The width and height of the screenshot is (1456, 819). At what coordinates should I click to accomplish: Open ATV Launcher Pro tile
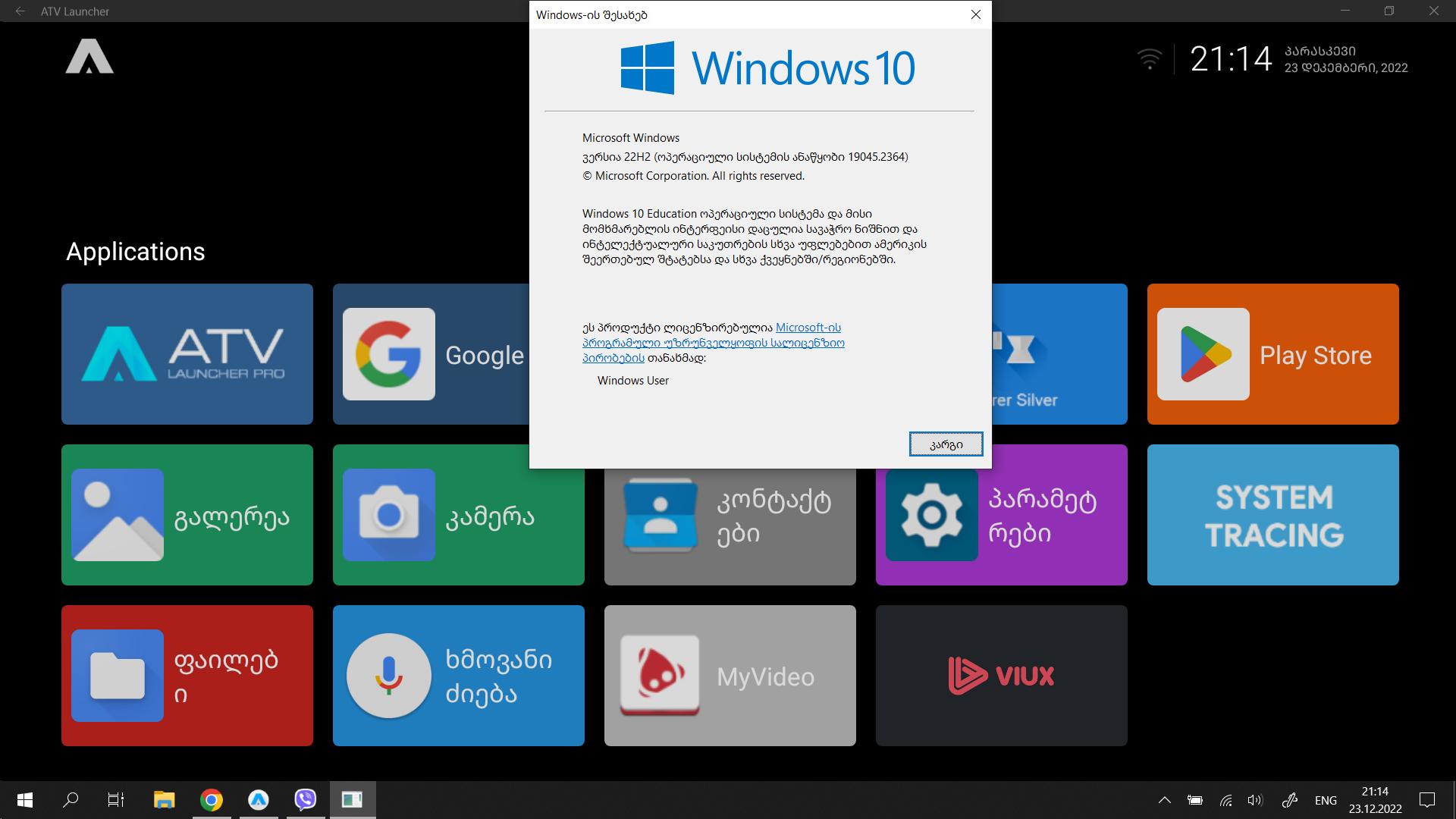click(x=187, y=354)
